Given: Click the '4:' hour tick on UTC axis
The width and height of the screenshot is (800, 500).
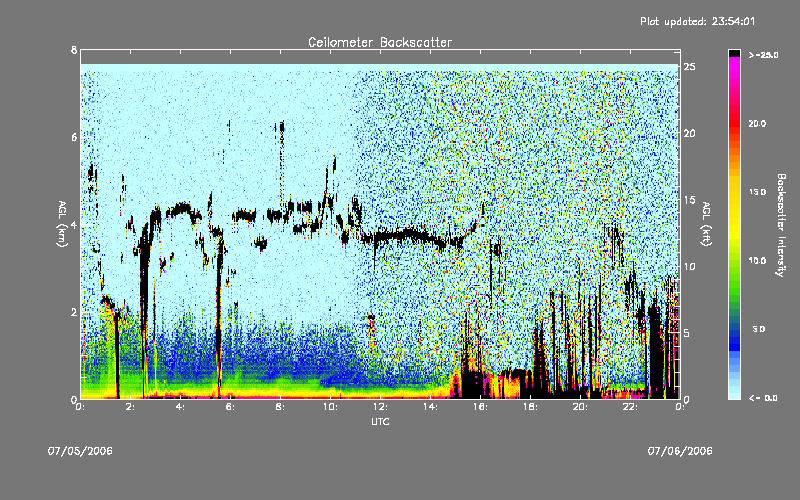Looking at the screenshot, I should pyautogui.click(x=181, y=407).
